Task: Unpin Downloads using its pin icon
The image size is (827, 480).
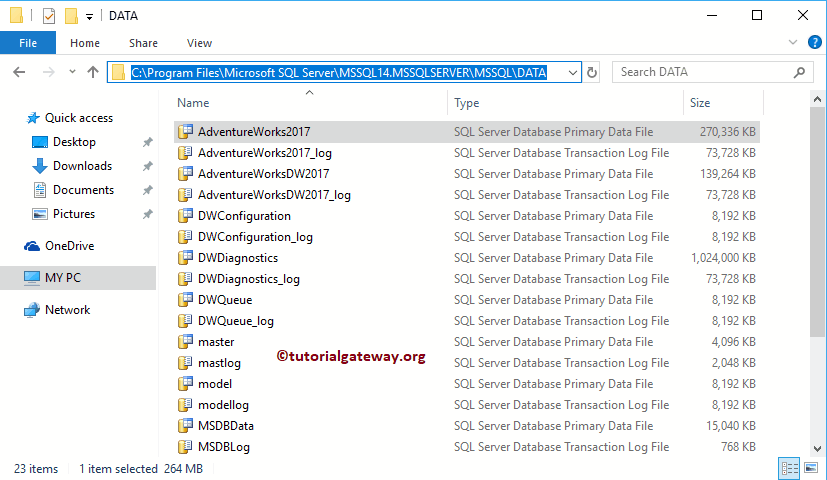Action: click(148, 166)
